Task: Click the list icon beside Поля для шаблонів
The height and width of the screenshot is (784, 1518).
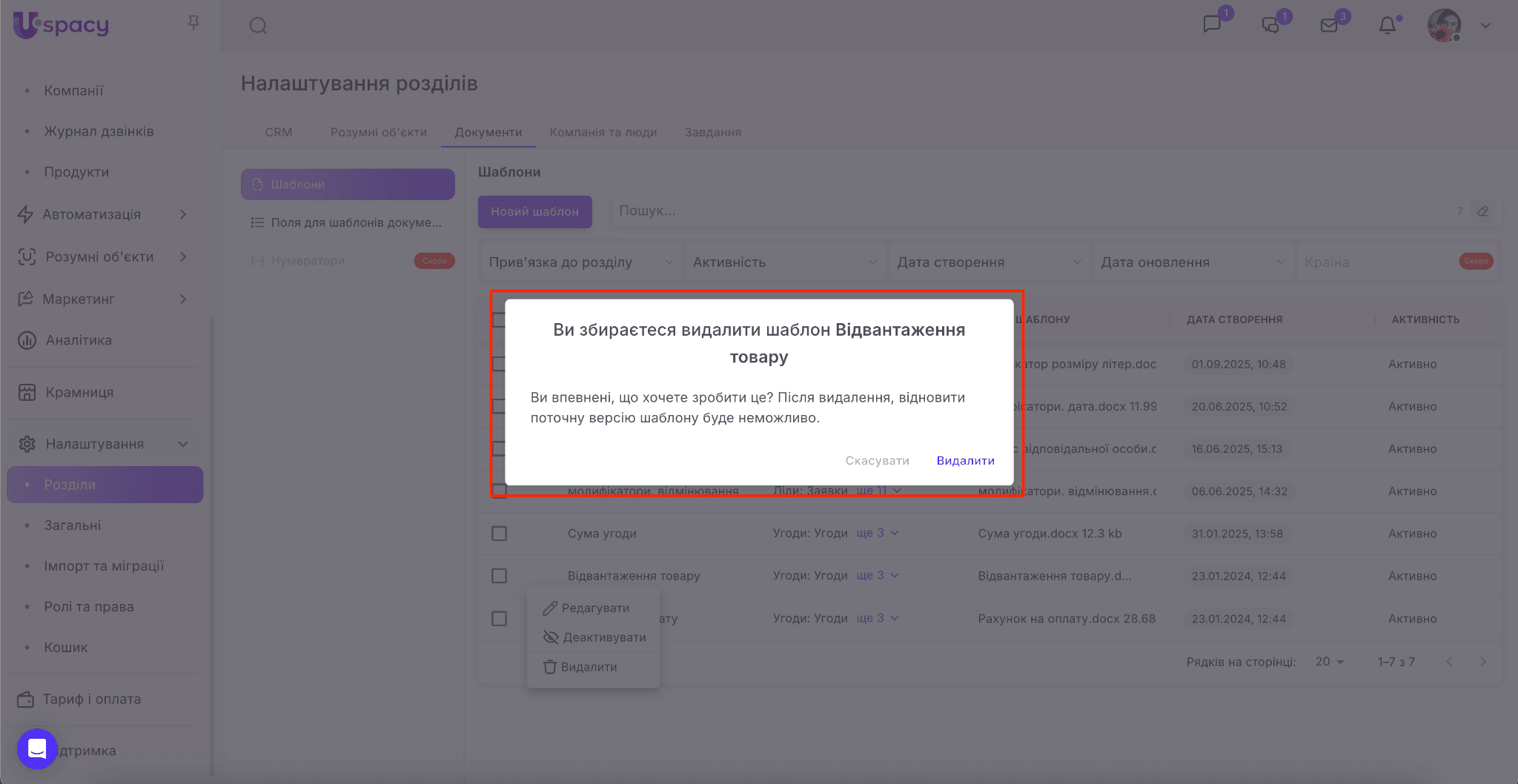Action: pos(257,222)
